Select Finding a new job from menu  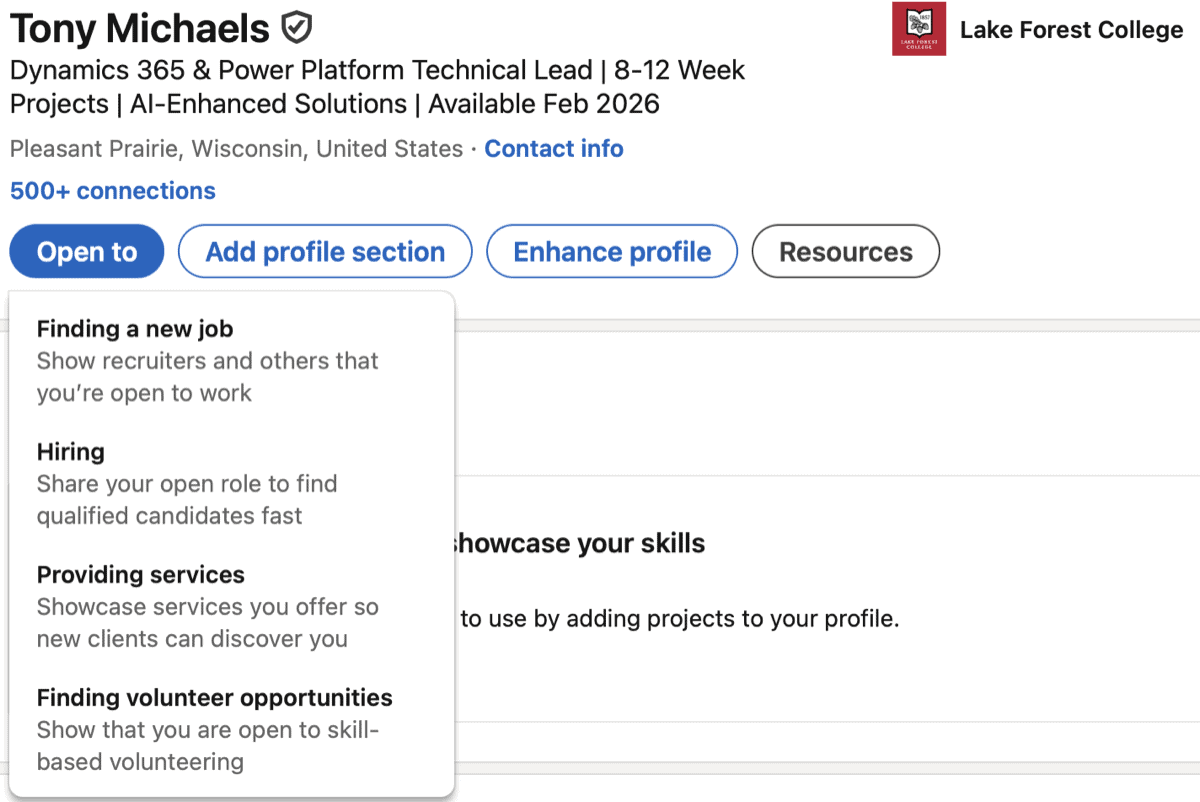[134, 329]
